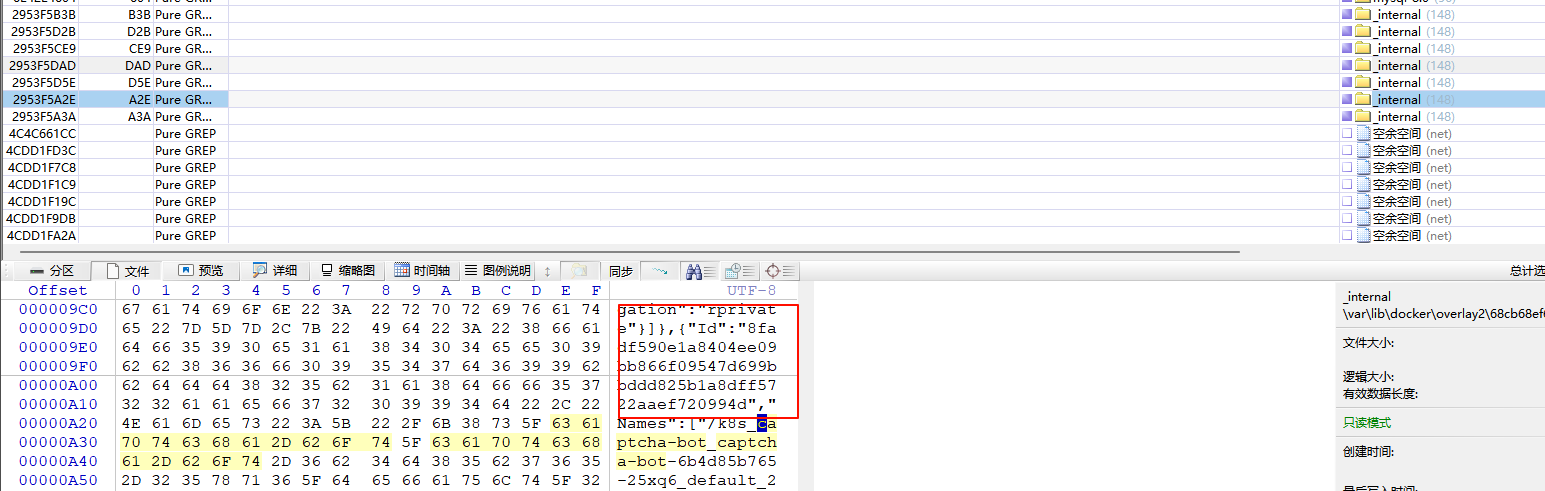Viewport: 1545px width, 491px height.
Task: Click the 同步 sync button
Action: (620, 271)
